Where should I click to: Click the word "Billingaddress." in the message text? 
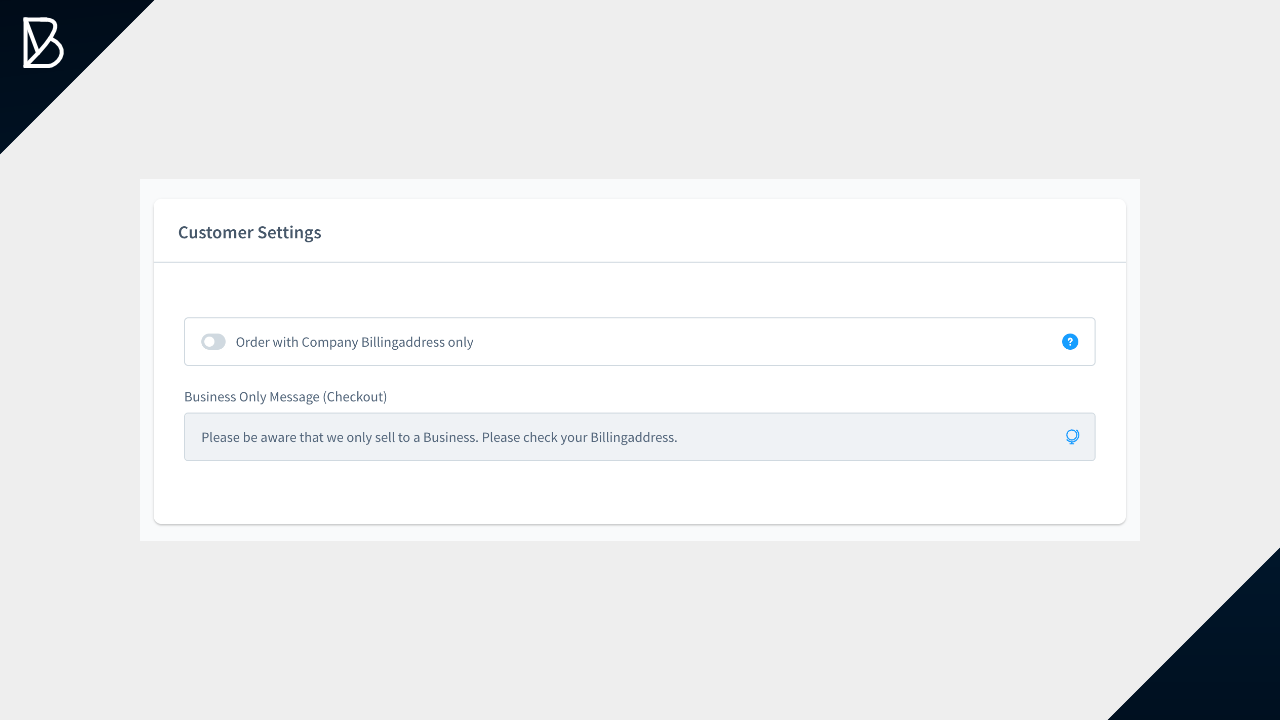coord(634,437)
